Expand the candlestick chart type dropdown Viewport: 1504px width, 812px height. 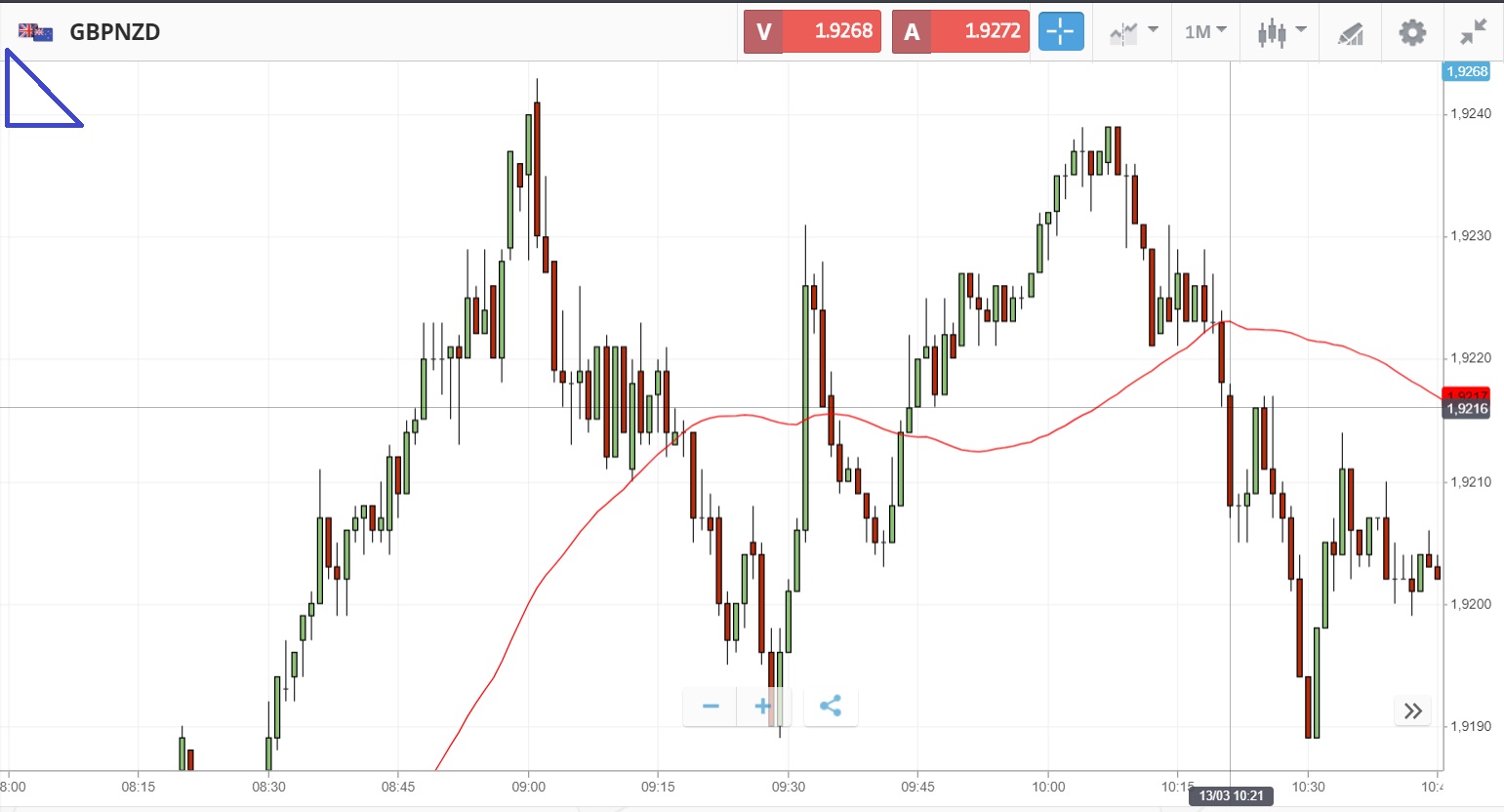tap(1281, 32)
